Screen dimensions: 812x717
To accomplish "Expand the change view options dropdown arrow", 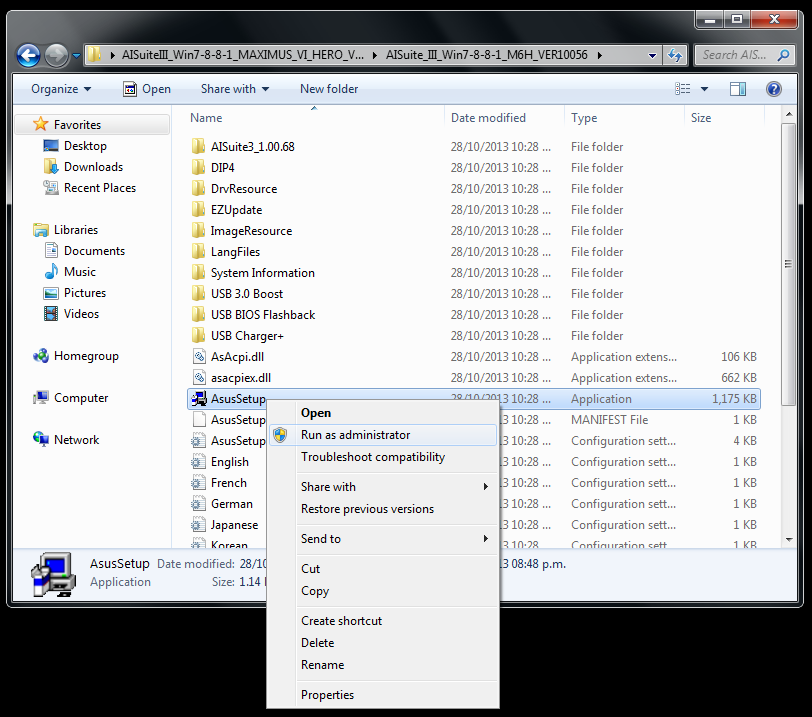I will tap(705, 89).
